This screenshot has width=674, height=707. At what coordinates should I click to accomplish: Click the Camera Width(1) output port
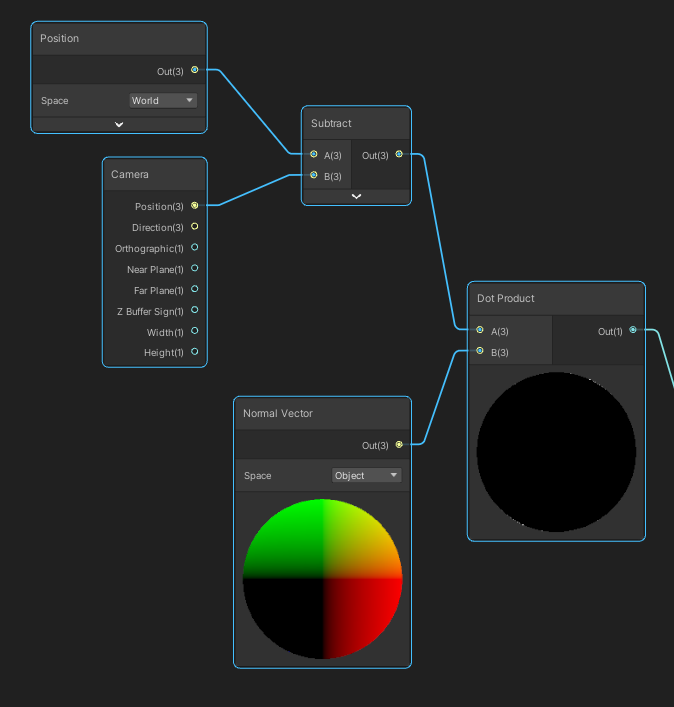pyautogui.click(x=194, y=332)
